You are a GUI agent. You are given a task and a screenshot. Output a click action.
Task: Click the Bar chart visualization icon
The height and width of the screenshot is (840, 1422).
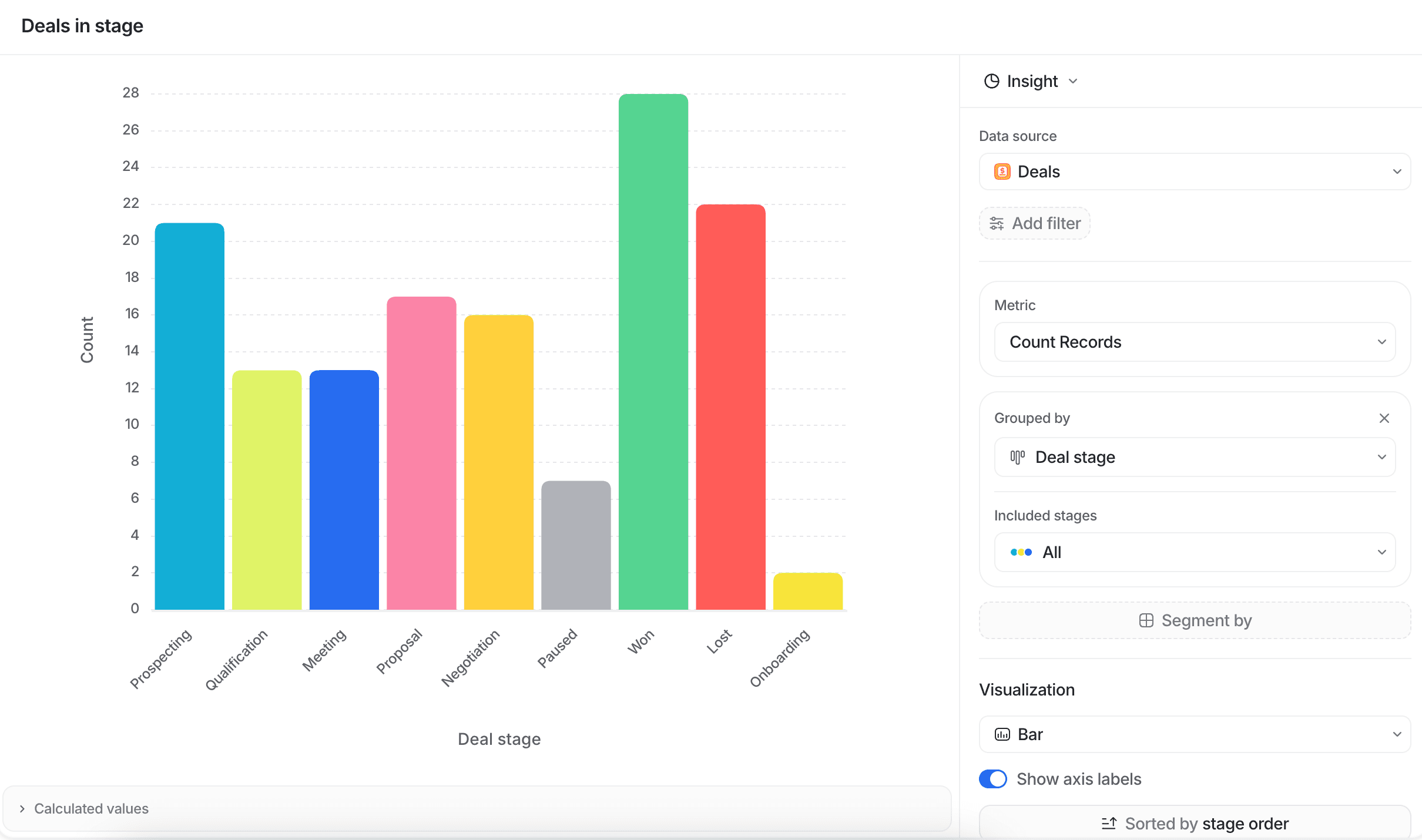pyautogui.click(x=1002, y=734)
